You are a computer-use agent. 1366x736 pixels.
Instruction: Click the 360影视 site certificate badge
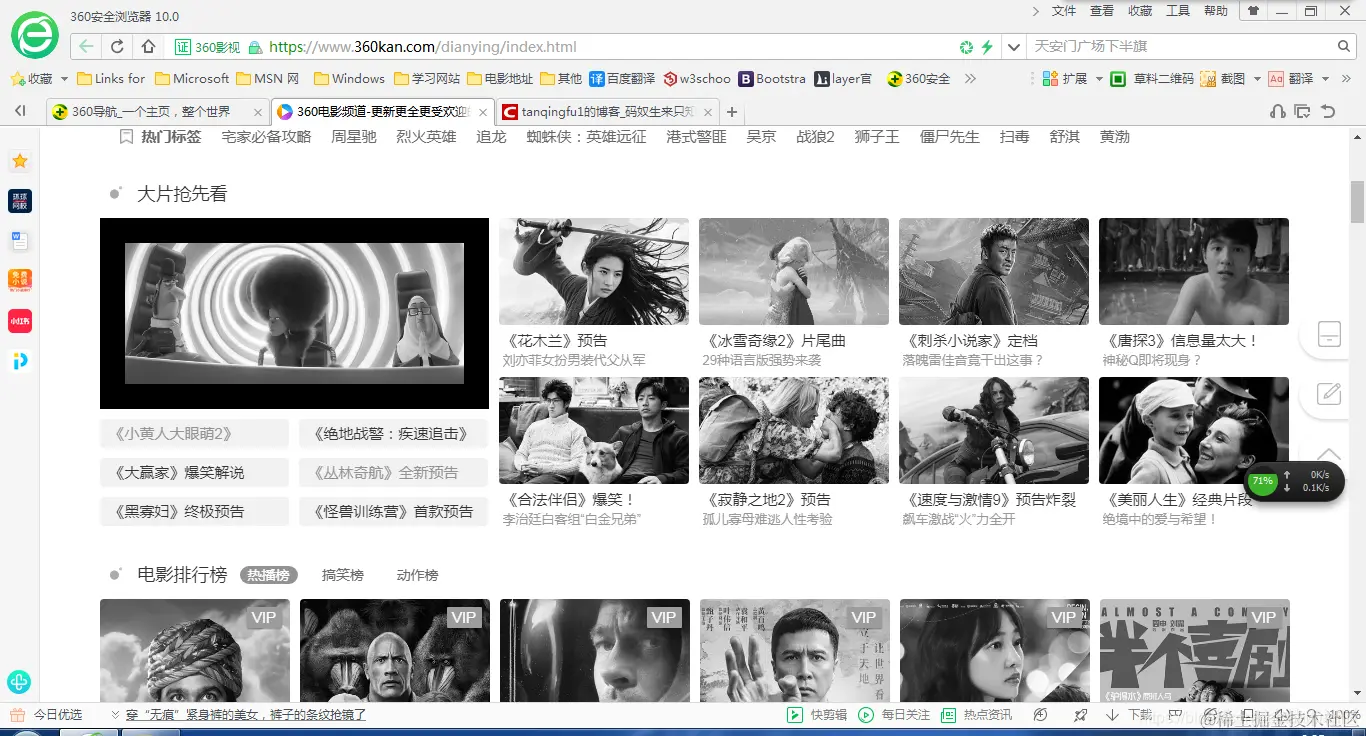[208, 47]
